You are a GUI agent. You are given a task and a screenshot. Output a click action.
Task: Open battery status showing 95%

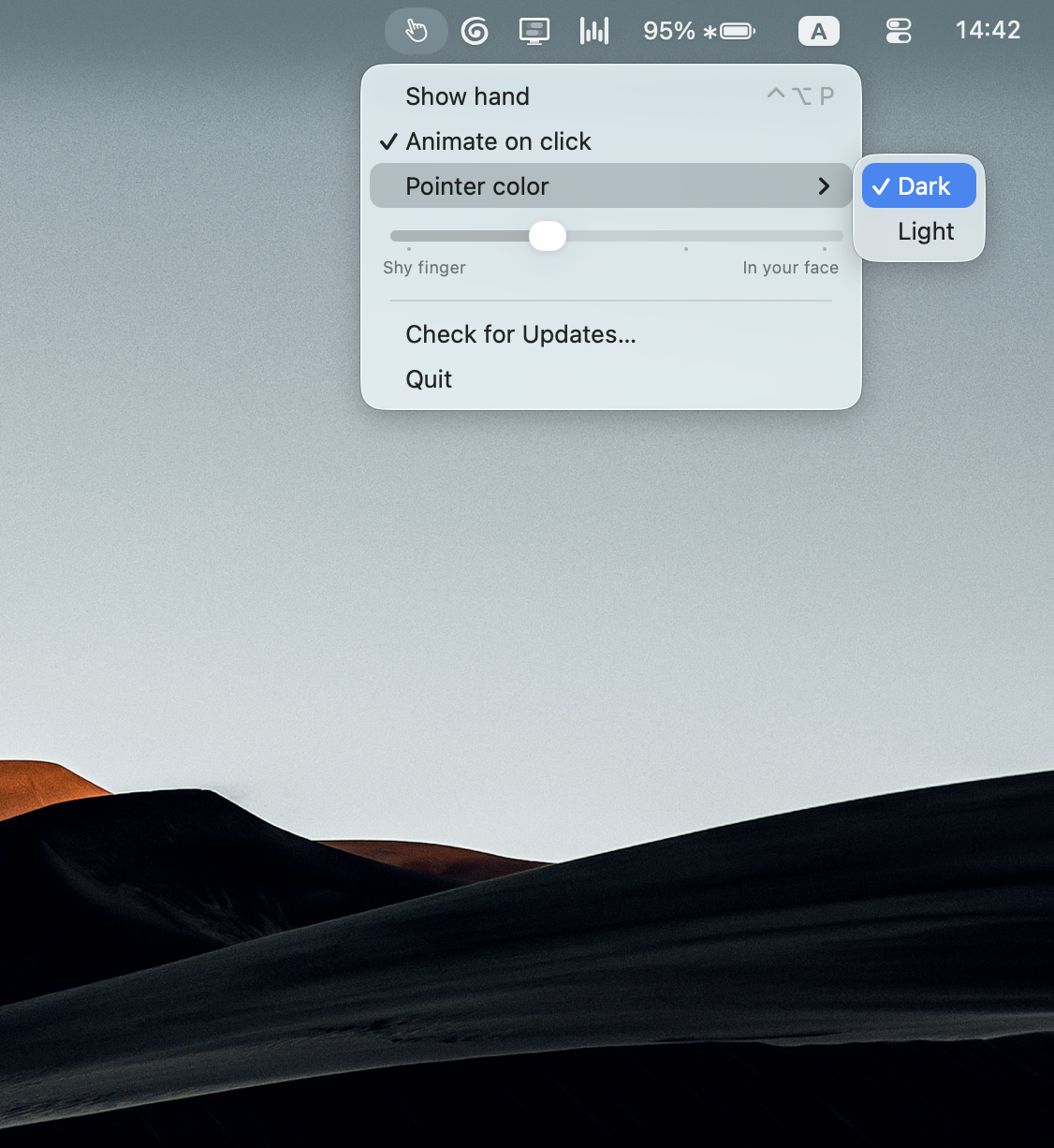(x=699, y=32)
